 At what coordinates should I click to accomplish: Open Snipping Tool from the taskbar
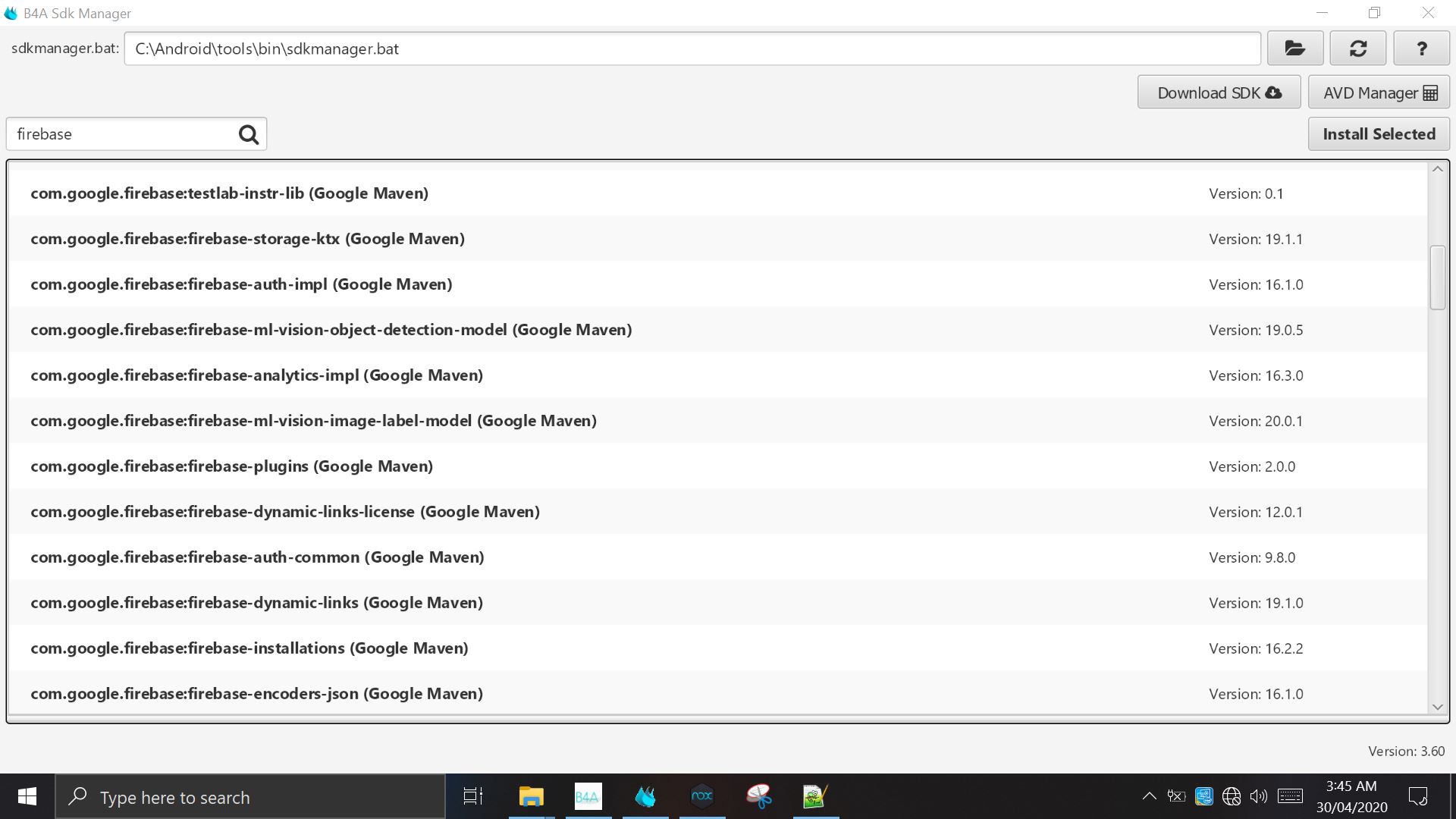(759, 796)
